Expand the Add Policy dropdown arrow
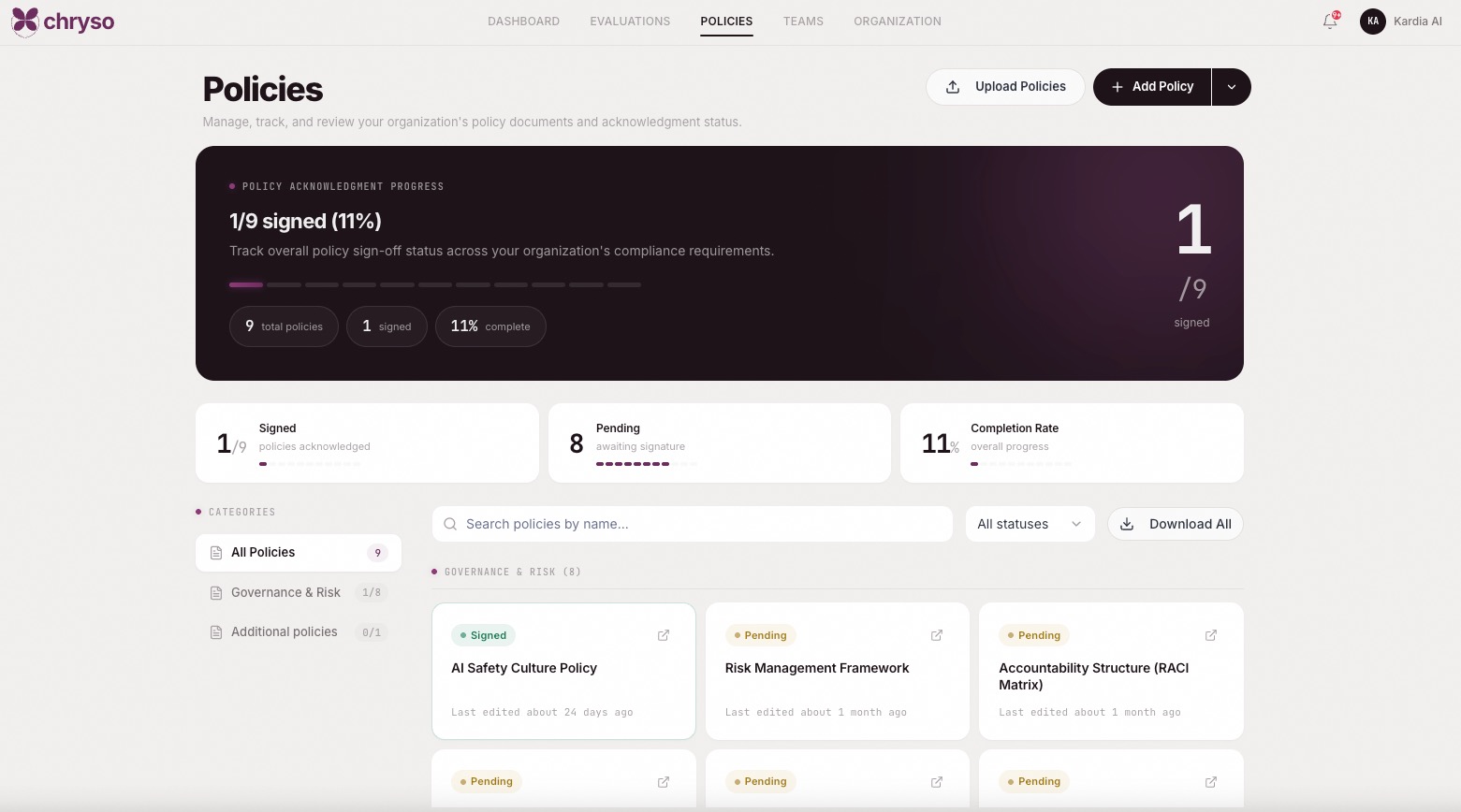The height and width of the screenshot is (812, 1461). coord(1232,87)
